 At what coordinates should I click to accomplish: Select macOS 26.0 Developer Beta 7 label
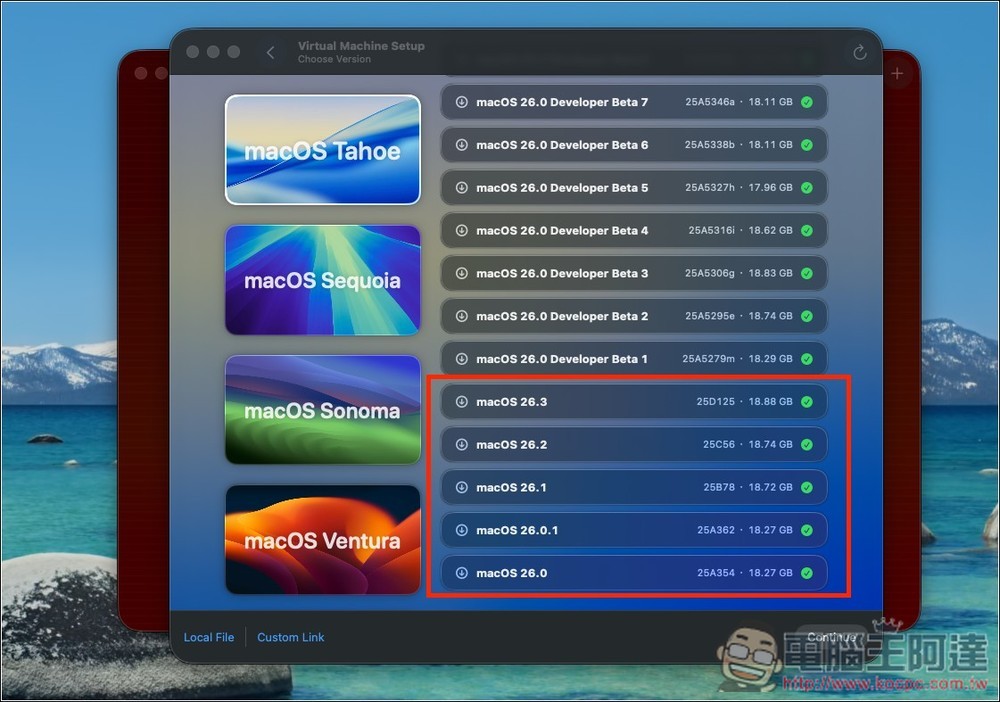tap(562, 102)
